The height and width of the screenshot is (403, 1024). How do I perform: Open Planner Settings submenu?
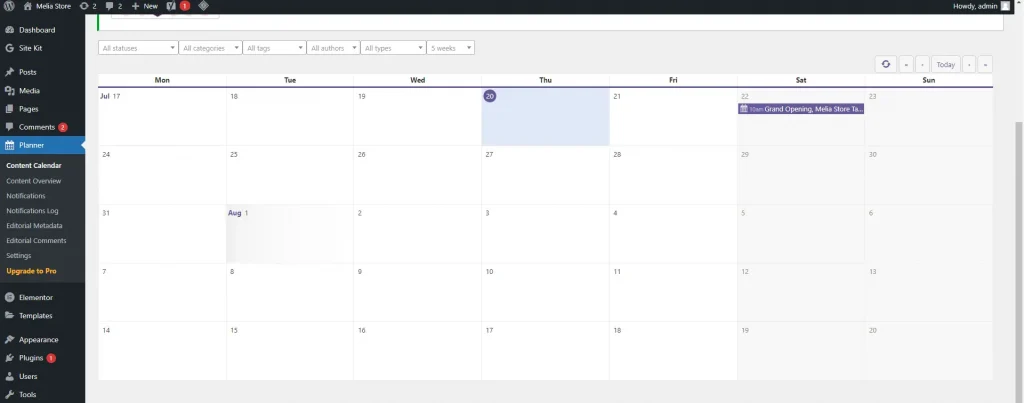coord(18,256)
